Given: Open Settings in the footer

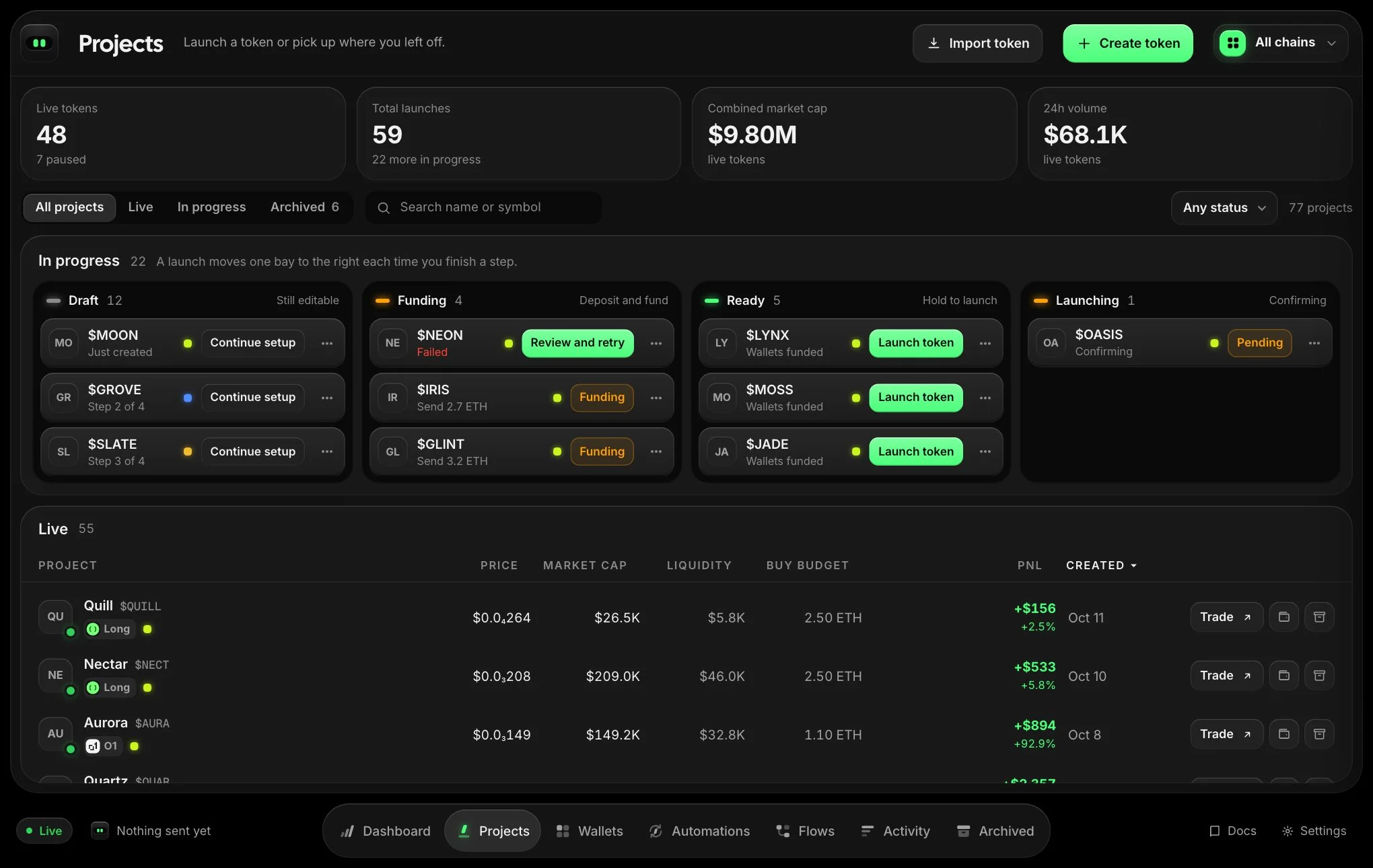Looking at the screenshot, I should tap(1314, 831).
